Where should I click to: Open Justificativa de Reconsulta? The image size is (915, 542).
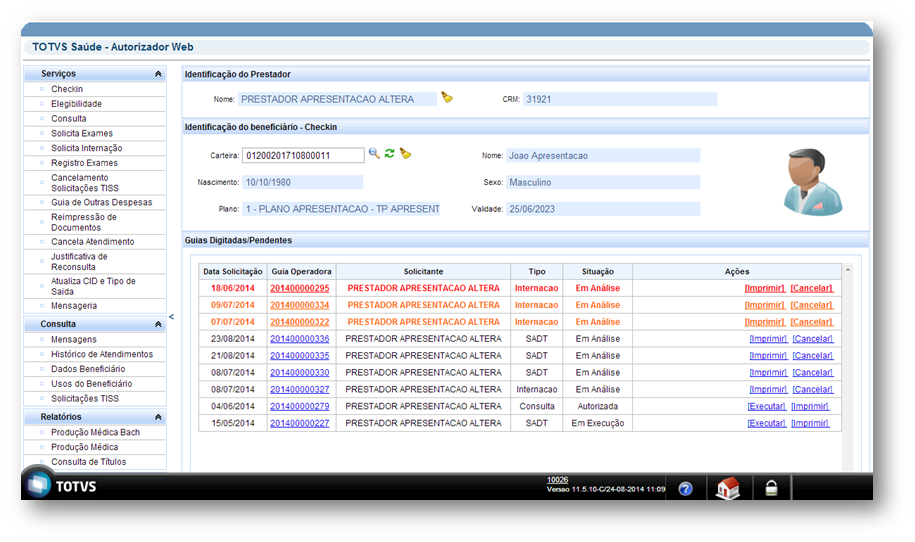(79, 261)
